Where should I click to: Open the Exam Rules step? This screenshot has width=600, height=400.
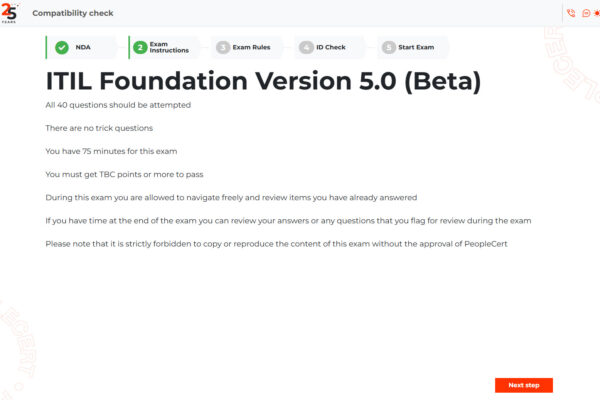252,47
